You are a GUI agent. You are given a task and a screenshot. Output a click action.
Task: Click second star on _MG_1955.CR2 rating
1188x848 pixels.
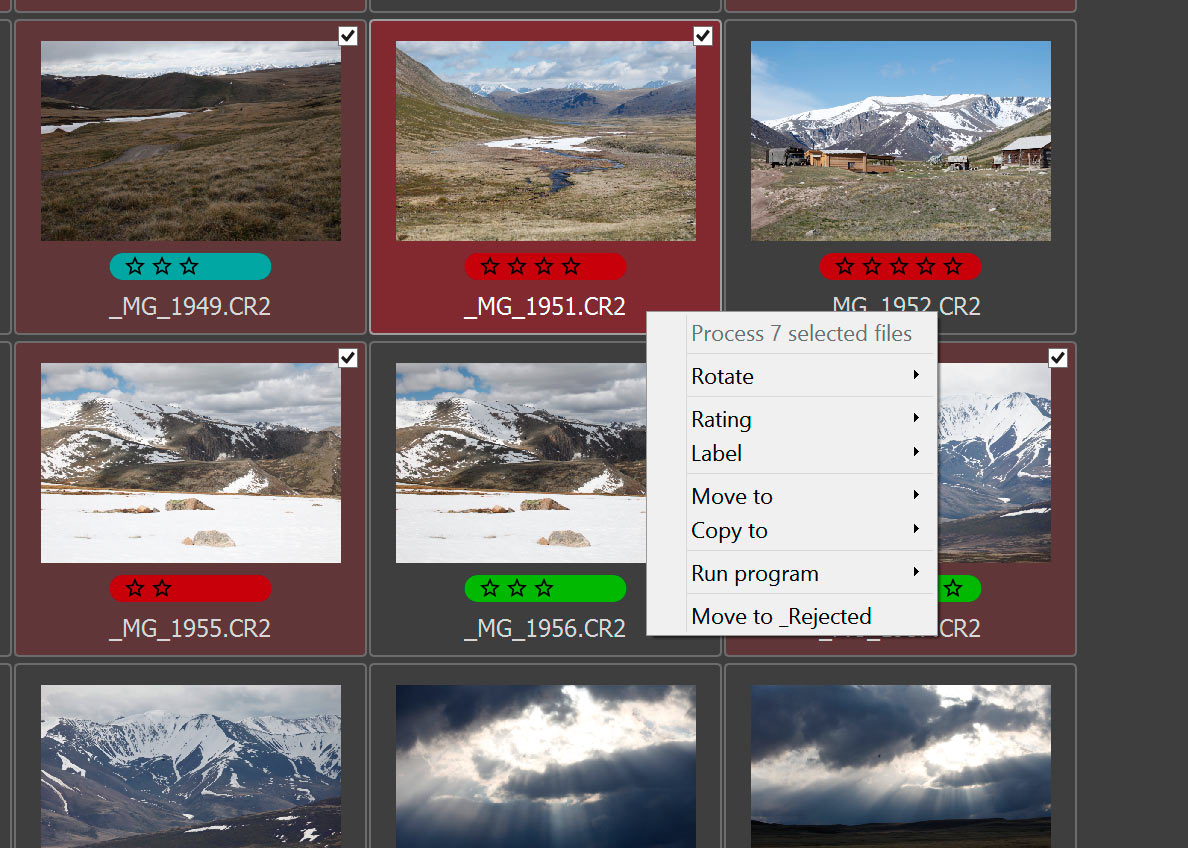162,589
